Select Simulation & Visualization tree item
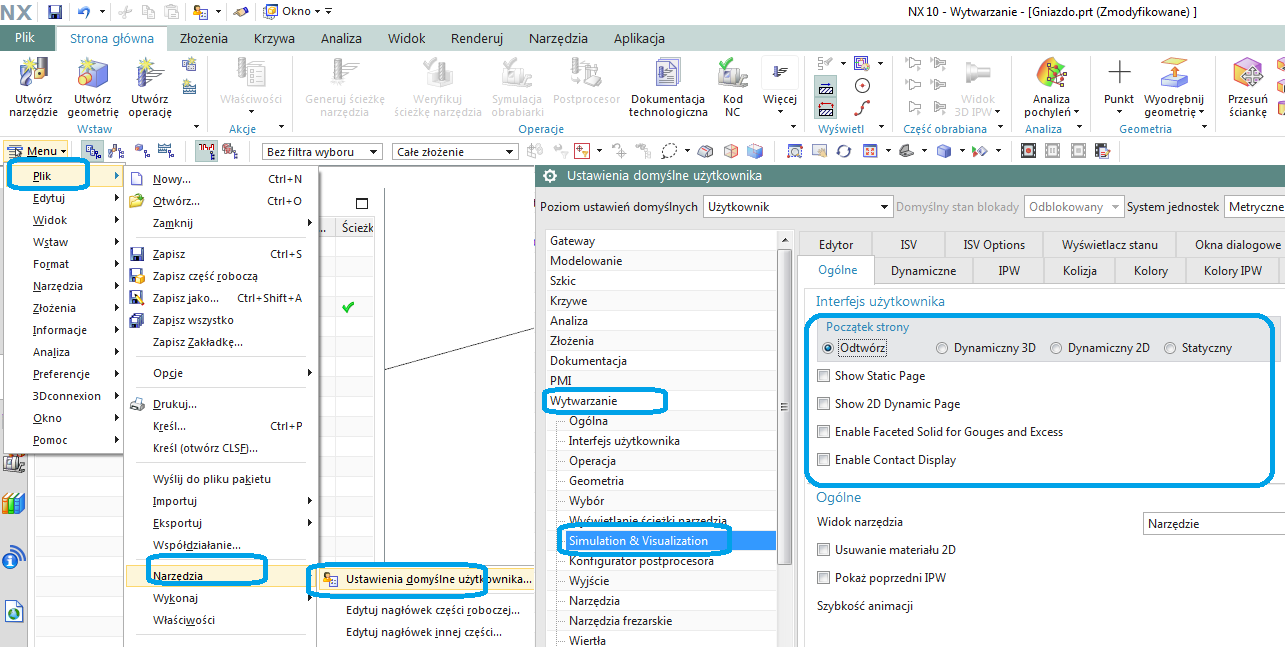 tap(638, 541)
